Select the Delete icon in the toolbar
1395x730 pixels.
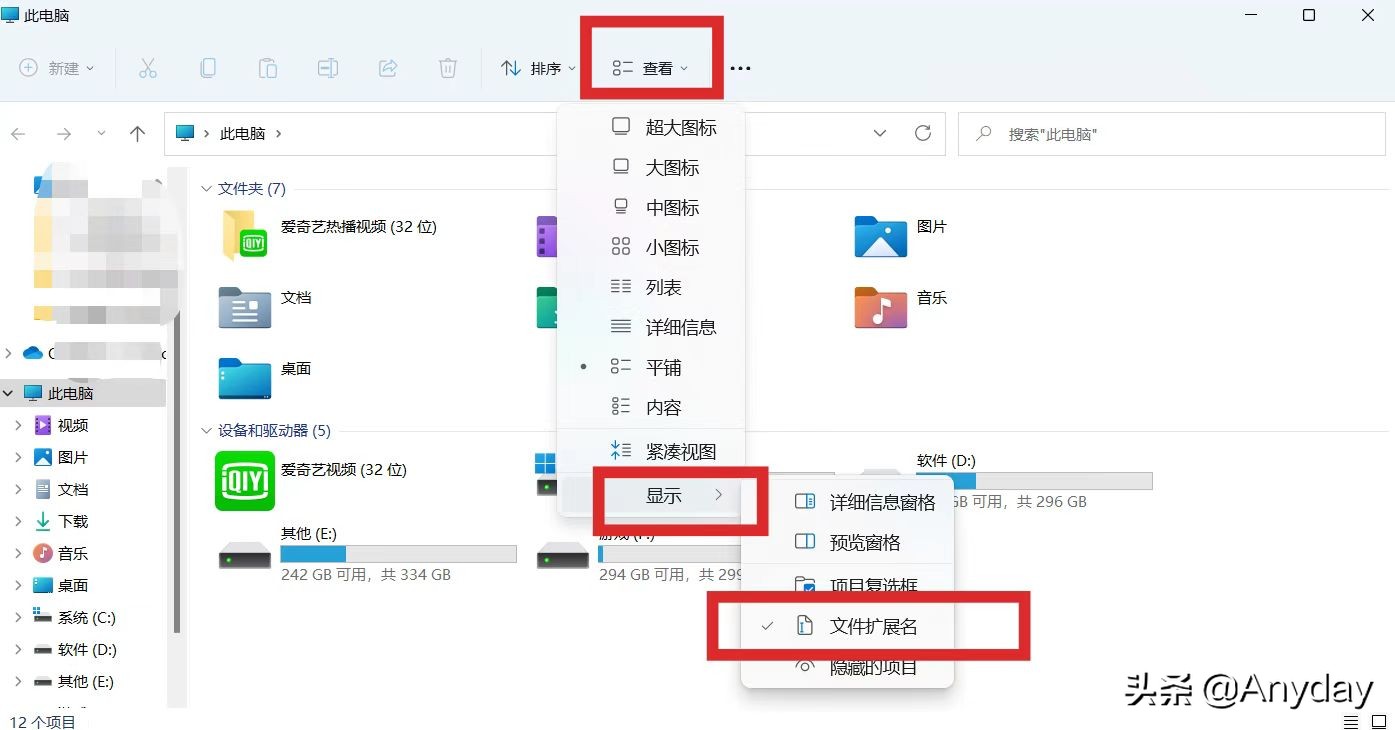point(447,68)
